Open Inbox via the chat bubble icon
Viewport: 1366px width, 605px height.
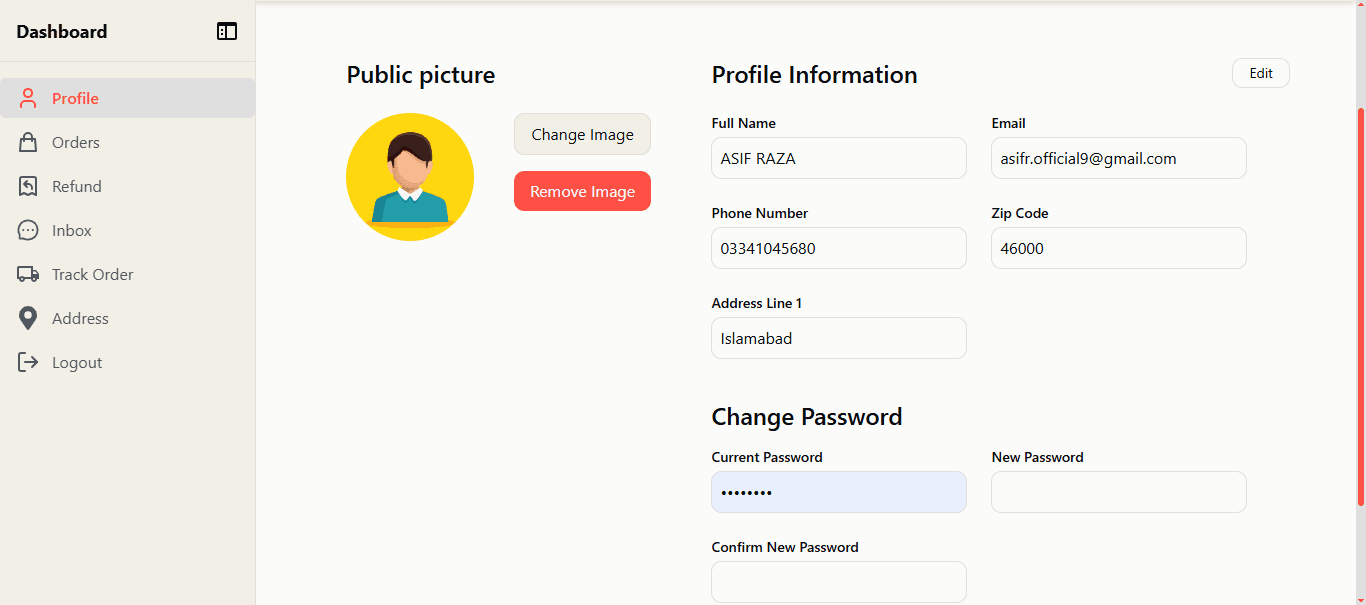27,229
